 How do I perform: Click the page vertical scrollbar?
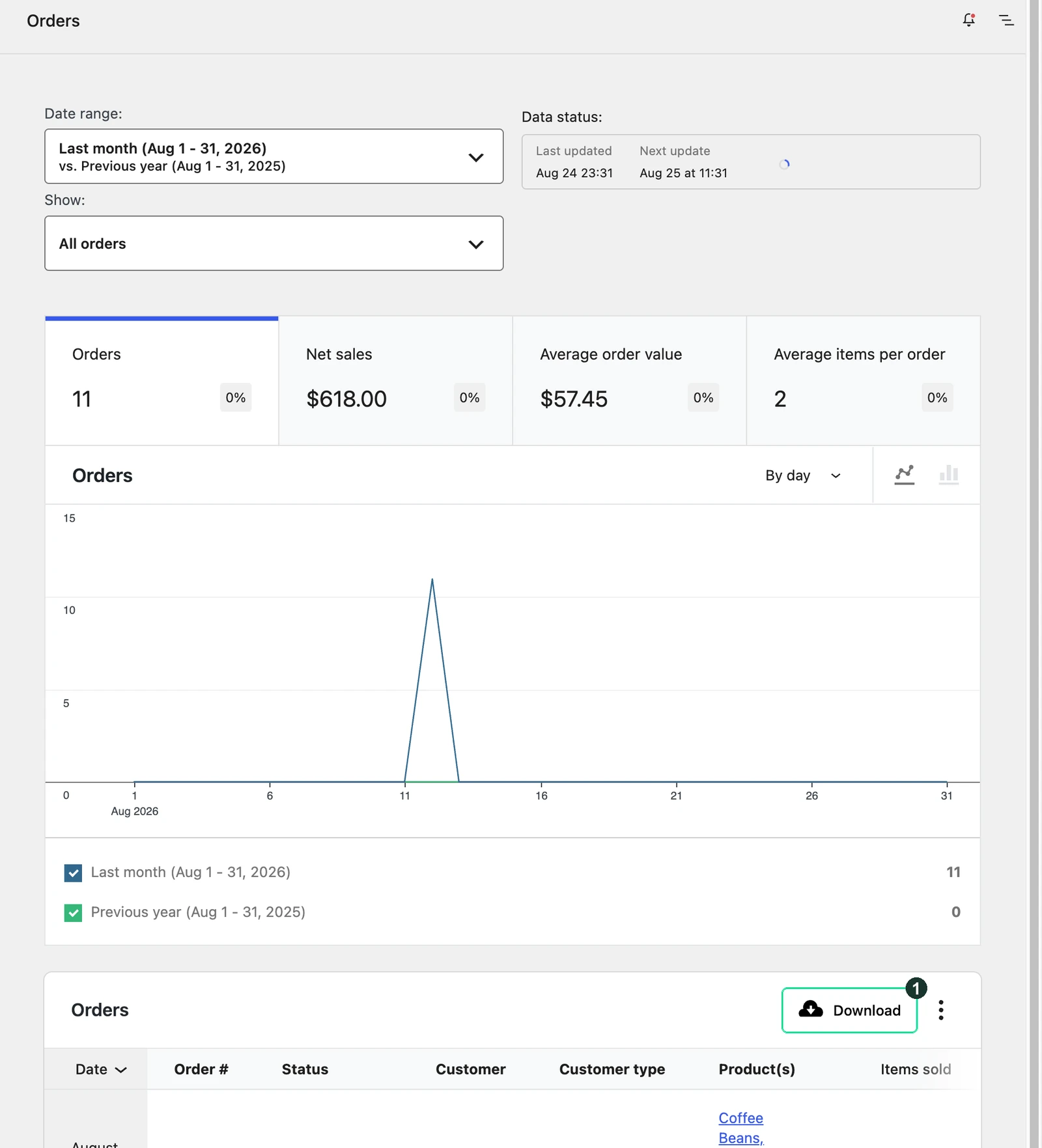[x=1034, y=573]
